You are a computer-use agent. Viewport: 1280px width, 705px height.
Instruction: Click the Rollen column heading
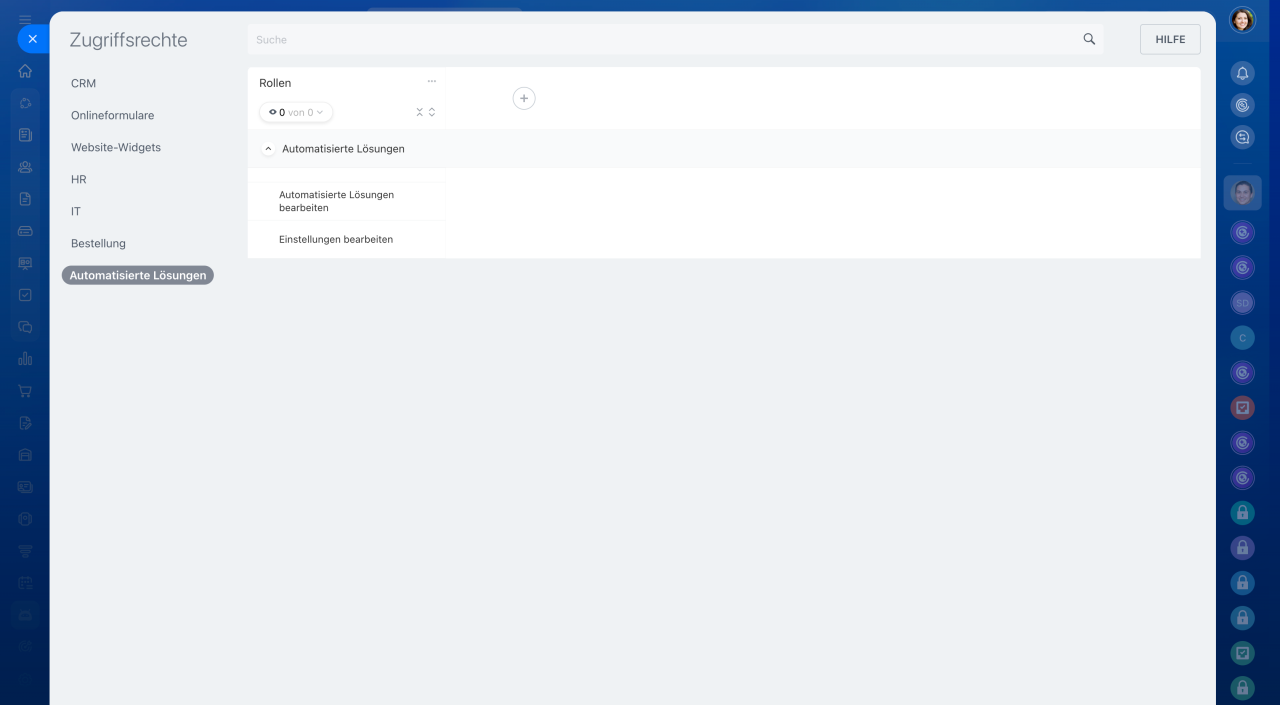click(275, 83)
